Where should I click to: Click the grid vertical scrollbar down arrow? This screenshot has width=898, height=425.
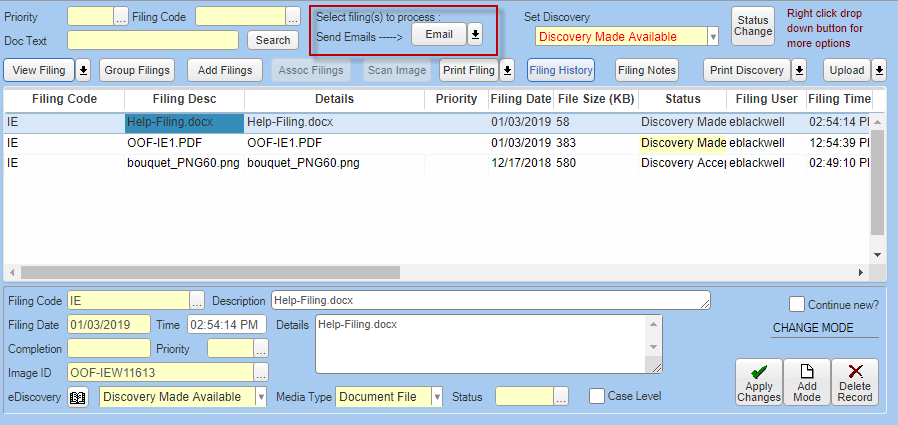click(877, 254)
